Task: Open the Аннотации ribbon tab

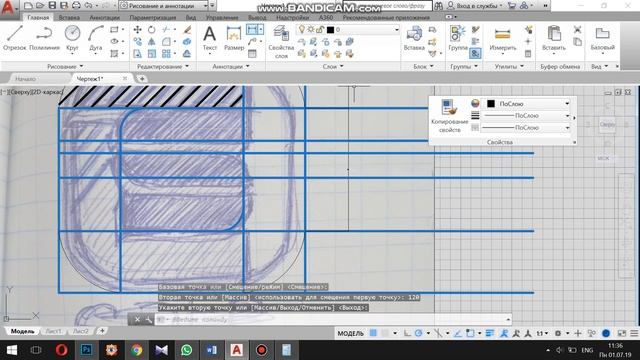Action: click(104, 18)
